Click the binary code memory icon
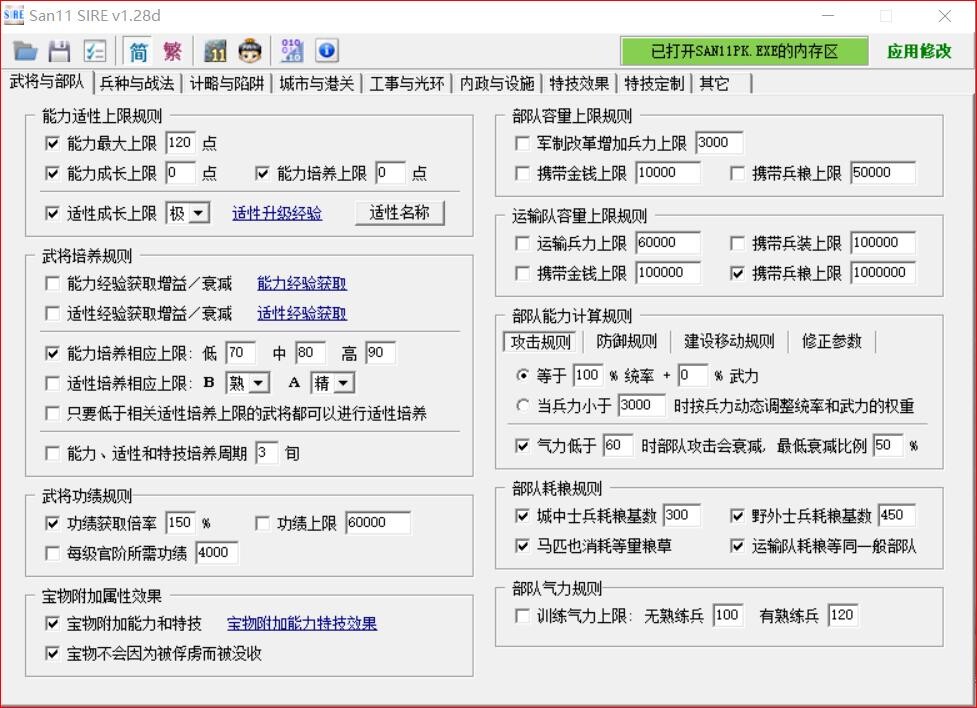 click(292, 49)
